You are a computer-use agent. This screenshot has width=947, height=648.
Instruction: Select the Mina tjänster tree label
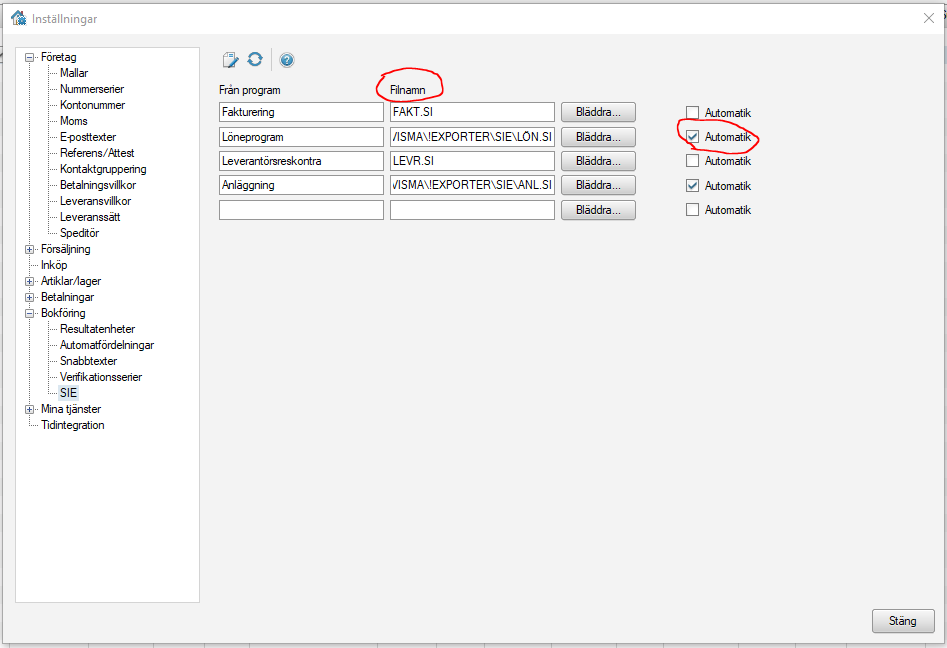[x=71, y=409]
